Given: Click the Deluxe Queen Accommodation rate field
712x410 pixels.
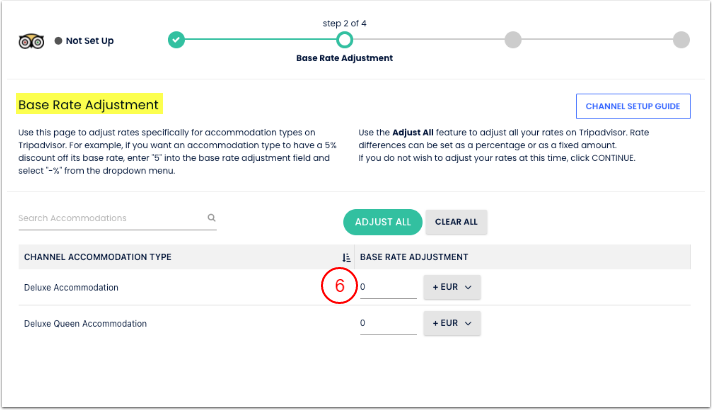Looking at the screenshot, I should tap(388, 323).
